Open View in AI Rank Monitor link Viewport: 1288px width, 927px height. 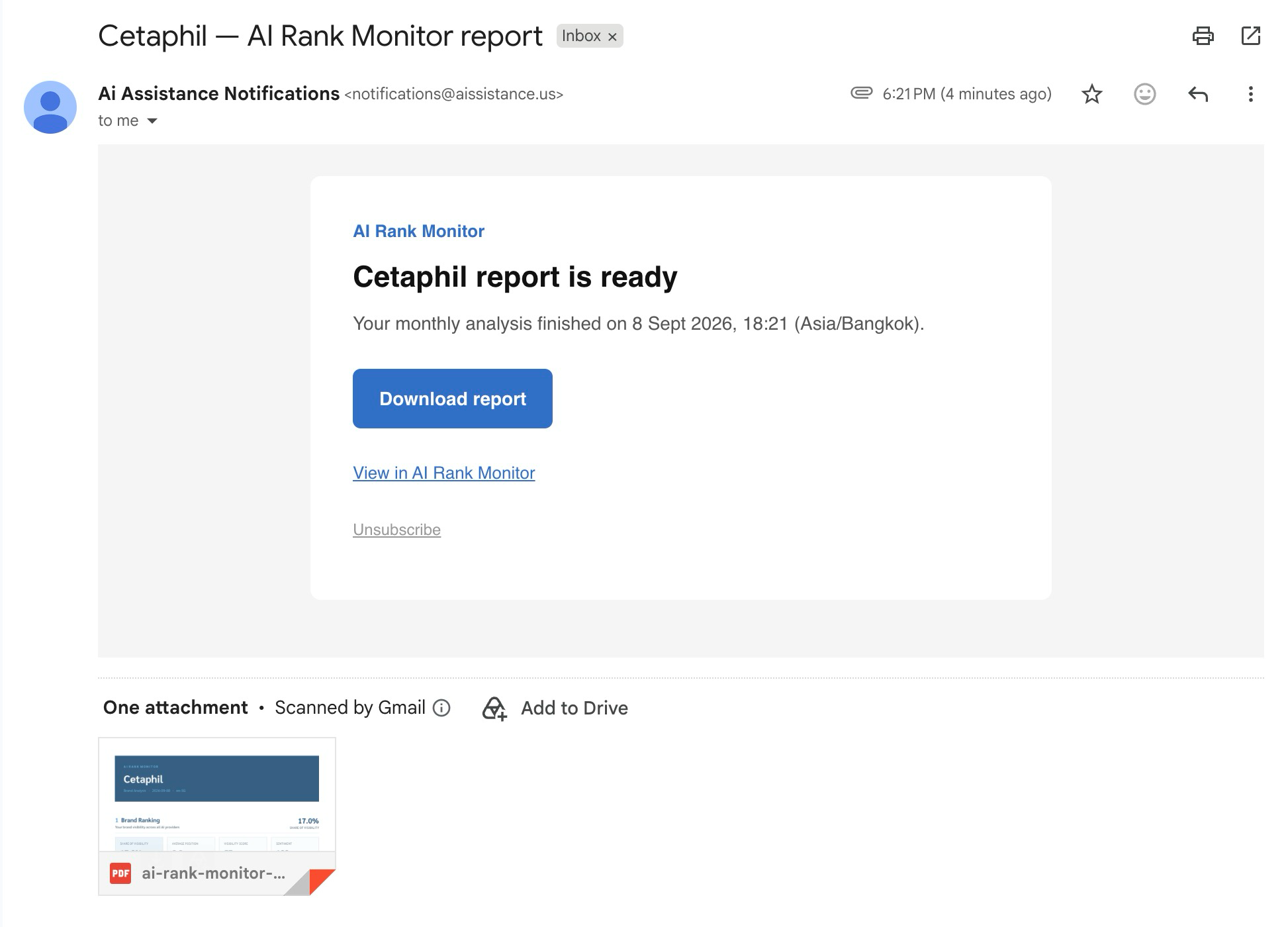point(444,473)
